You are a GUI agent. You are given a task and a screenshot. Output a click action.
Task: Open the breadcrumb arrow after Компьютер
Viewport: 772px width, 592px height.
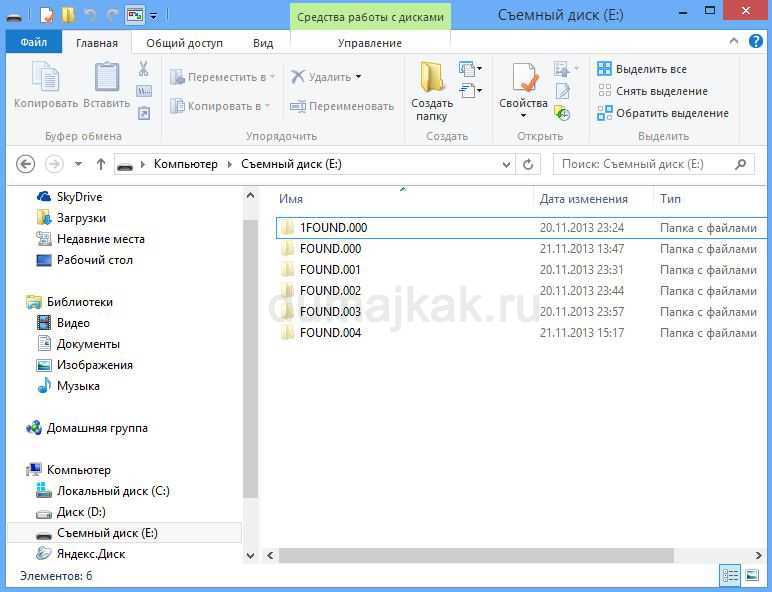pyautogui.click(x=229, y=164)
